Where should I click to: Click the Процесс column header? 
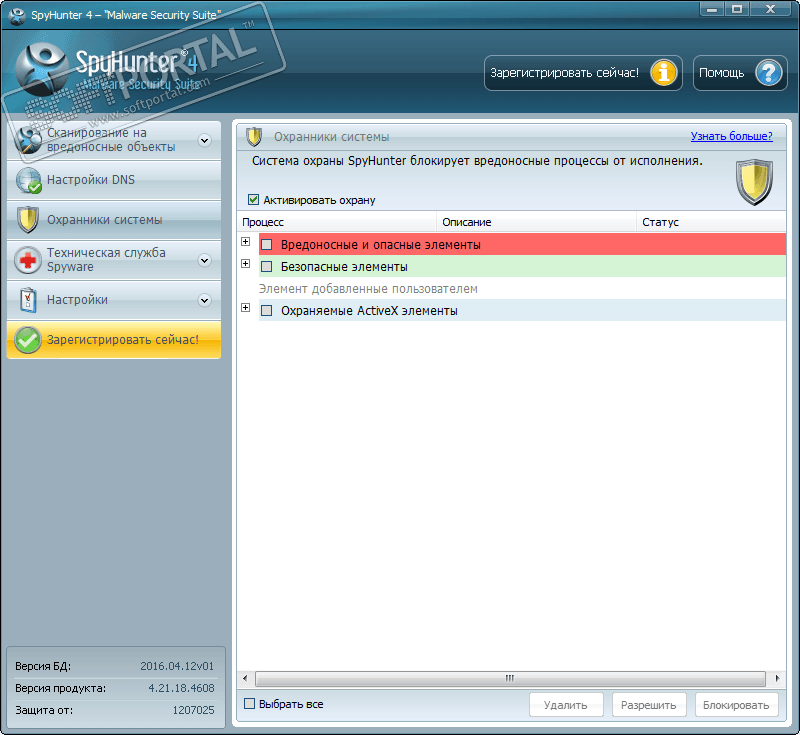pos(337,222)
